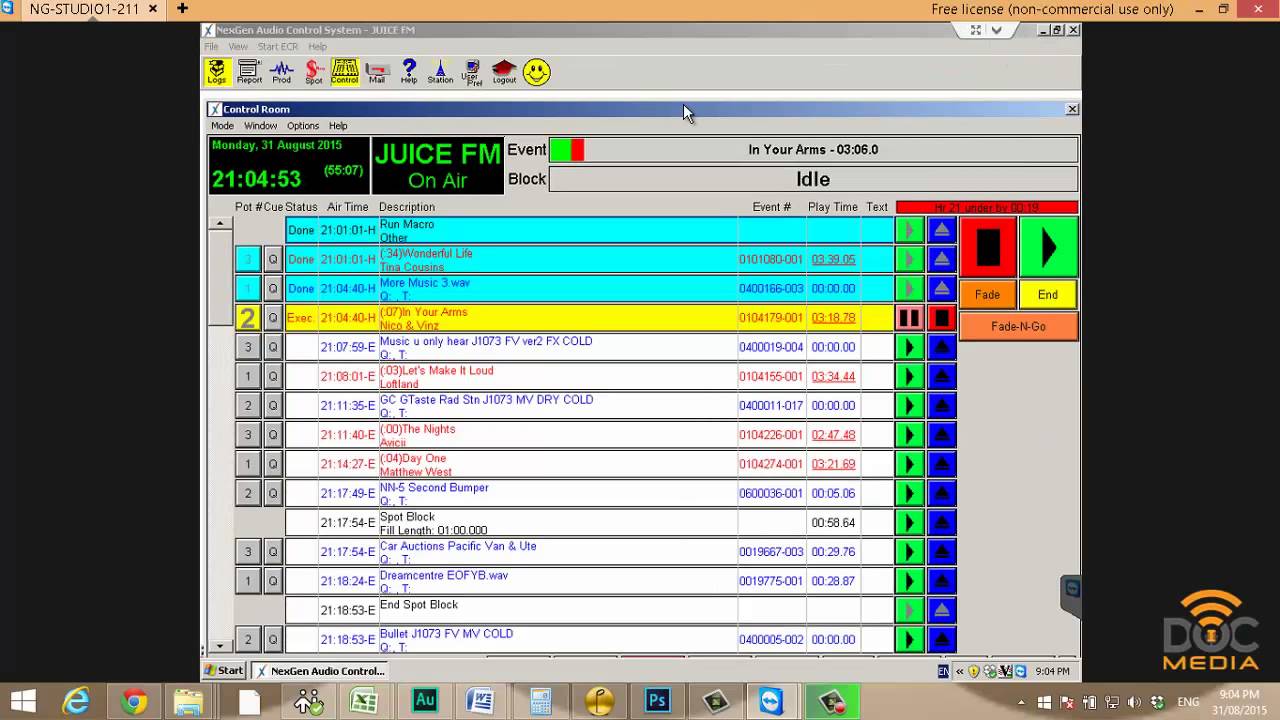The image size is (1280, 720).
Task: Open the Mode menu in Control Room
Action: tap(222, 126)
